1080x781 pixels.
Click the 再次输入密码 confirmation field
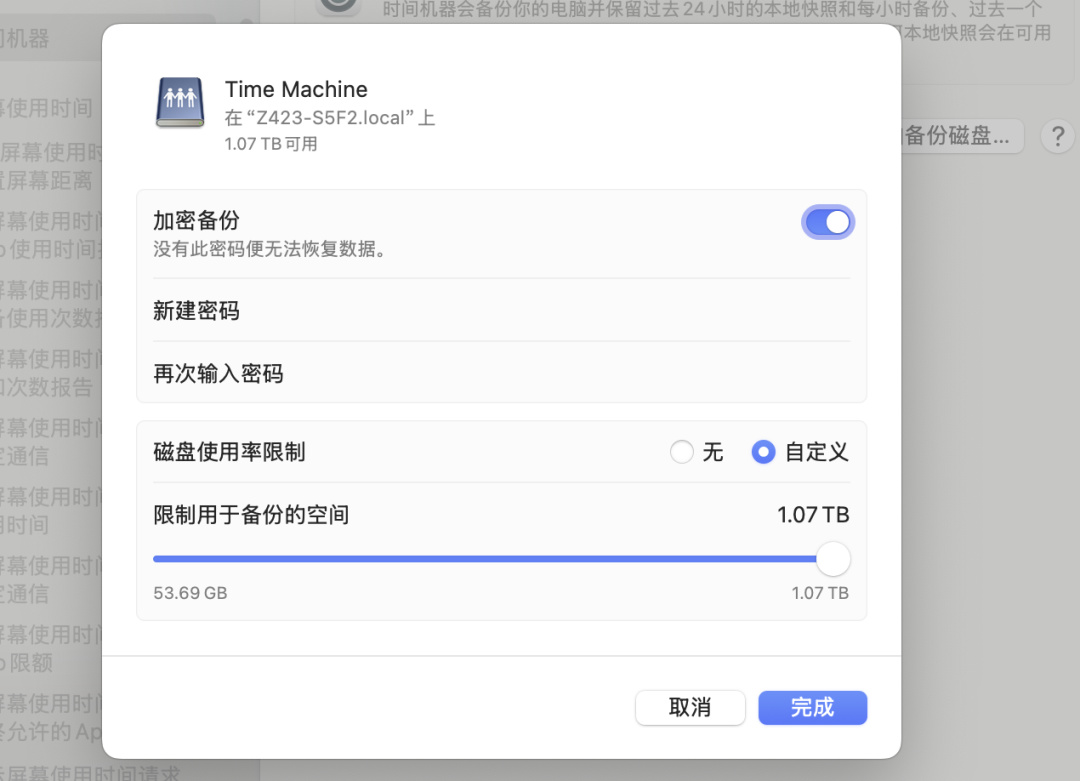[501, 373]
